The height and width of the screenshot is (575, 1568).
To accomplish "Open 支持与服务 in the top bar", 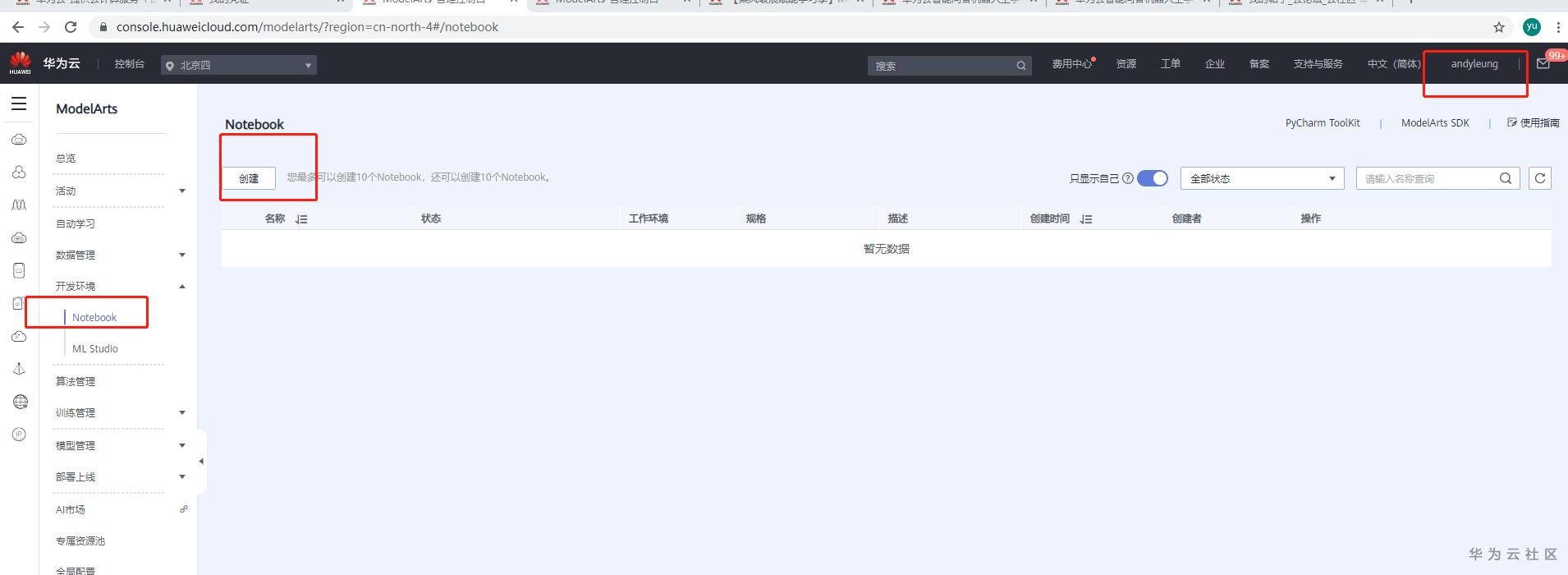I will tap(1318, 64).
